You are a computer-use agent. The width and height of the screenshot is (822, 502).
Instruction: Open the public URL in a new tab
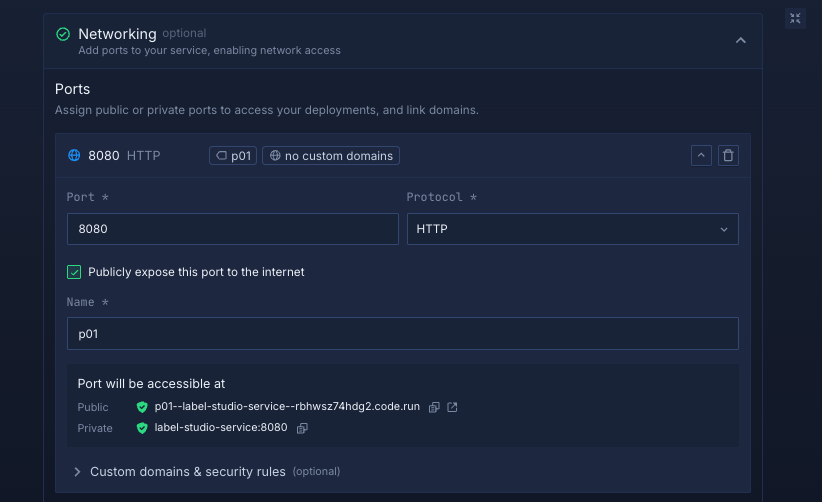452,407
